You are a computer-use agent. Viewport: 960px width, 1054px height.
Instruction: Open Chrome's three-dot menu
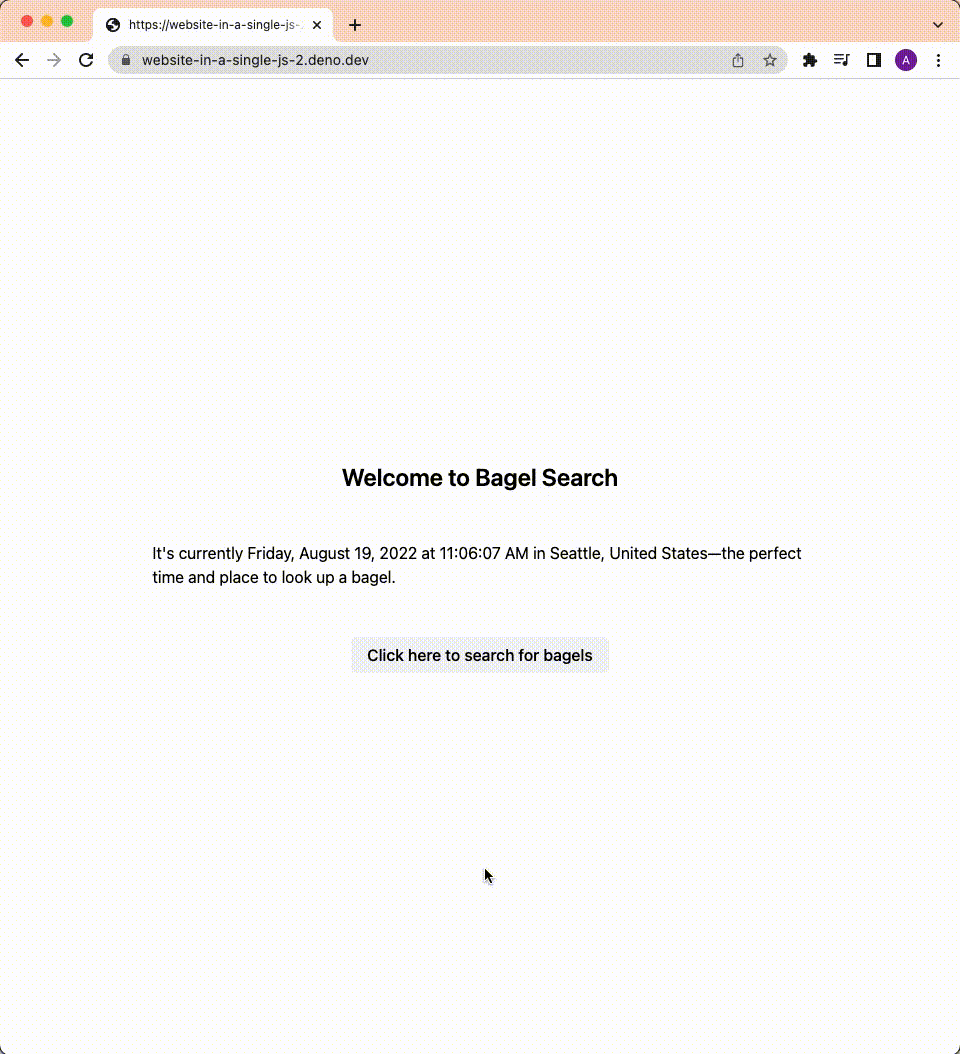pos(938,60)
